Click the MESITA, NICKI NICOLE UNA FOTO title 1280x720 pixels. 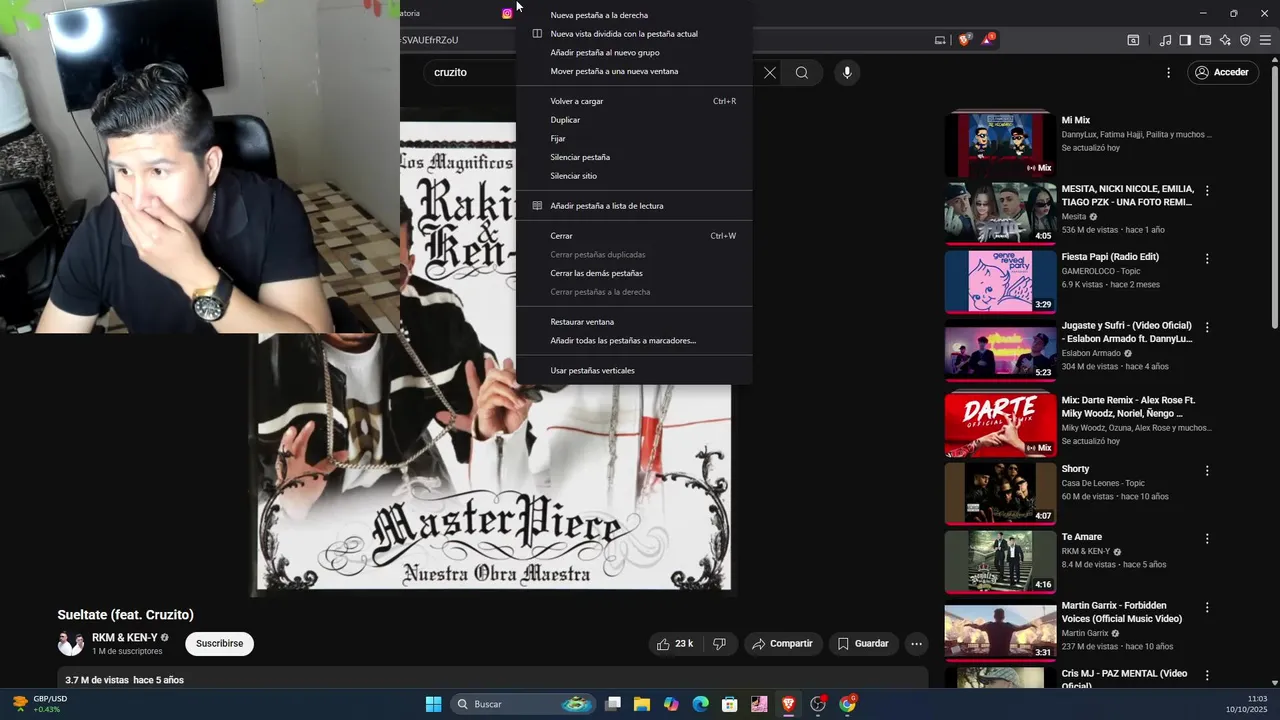[x=1128, y=195]
